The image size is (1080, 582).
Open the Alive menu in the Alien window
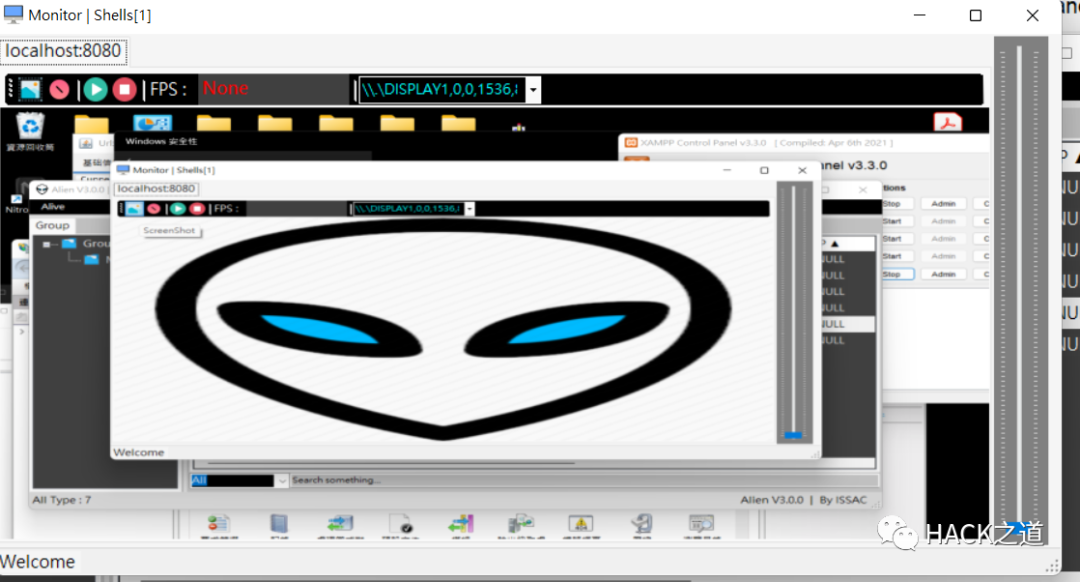(53, 207)
